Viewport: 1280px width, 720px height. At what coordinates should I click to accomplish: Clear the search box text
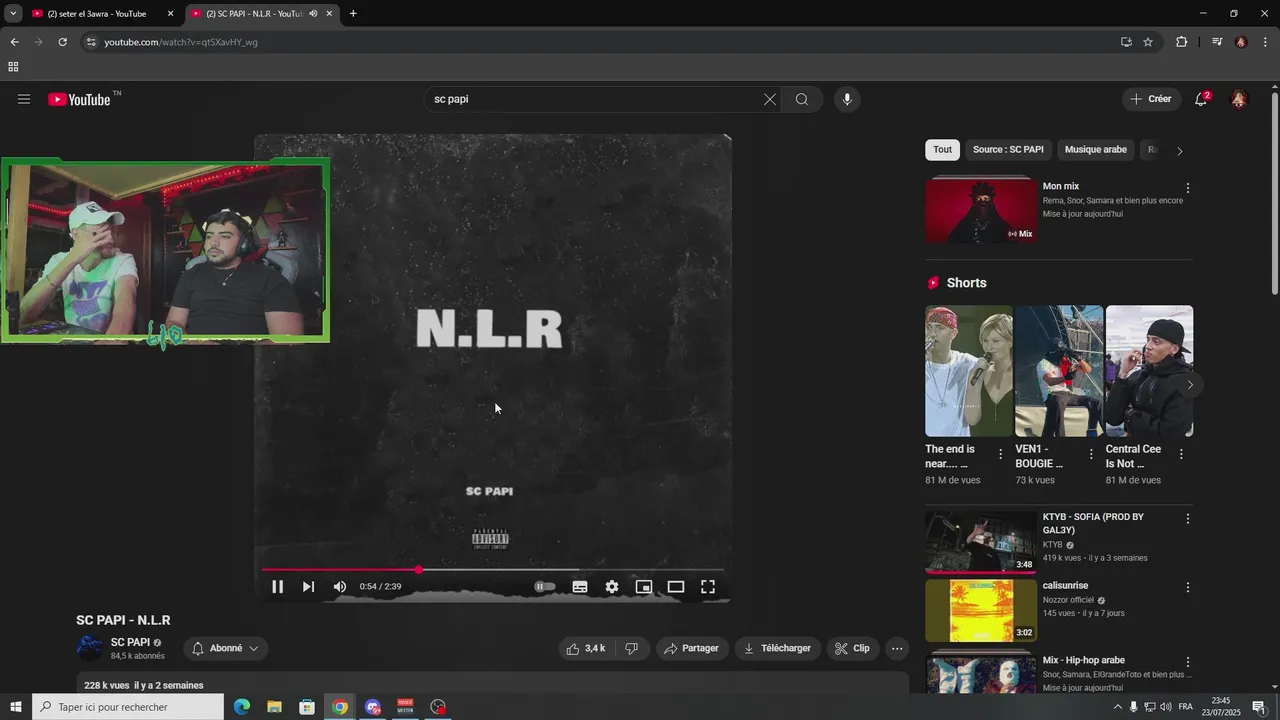pos(769,99)
